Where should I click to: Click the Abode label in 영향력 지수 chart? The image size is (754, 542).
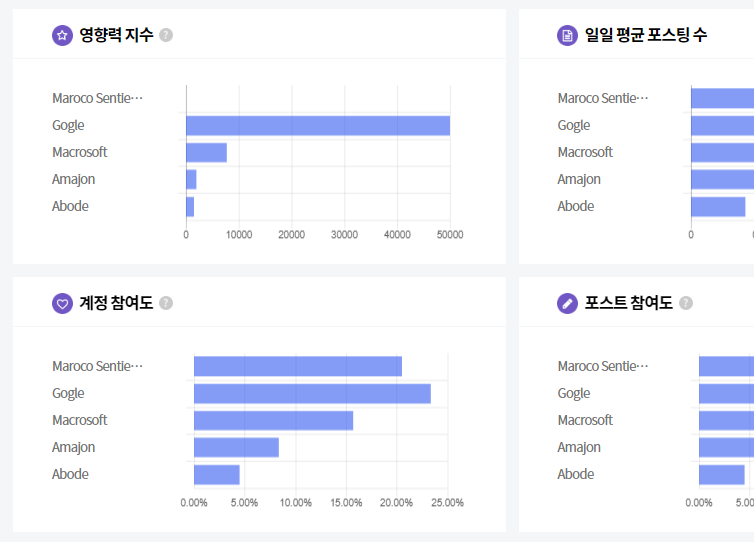tap(70, 206)
